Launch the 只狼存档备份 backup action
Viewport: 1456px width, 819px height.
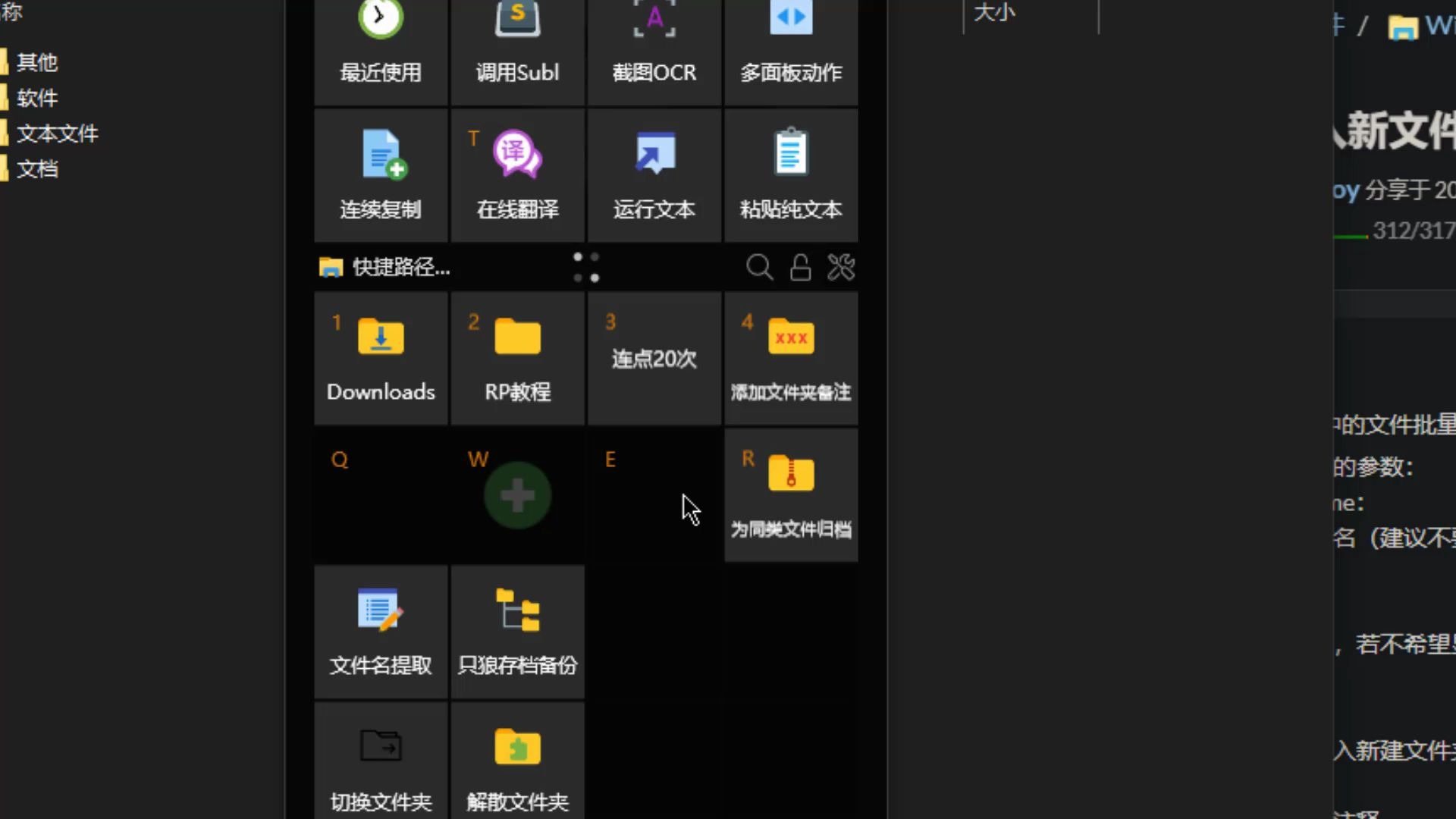click(x=517, y=631)
